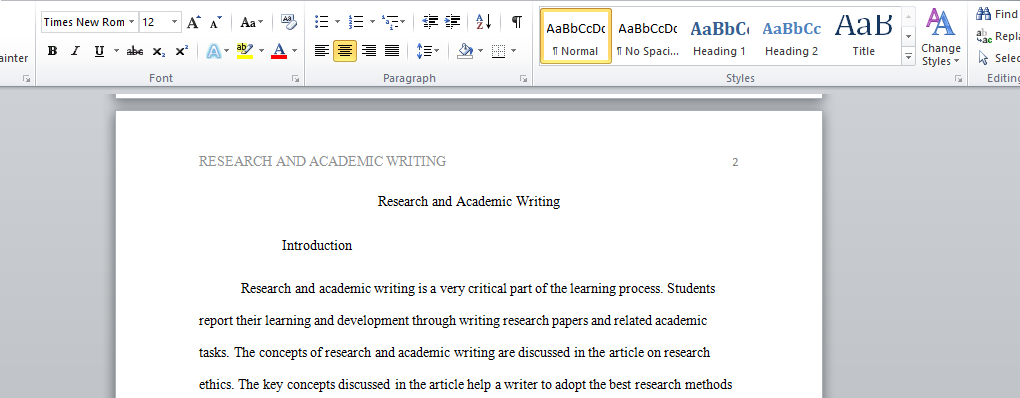Click Clear Formatting icon
1020x398 pixels.
[289, 22]
